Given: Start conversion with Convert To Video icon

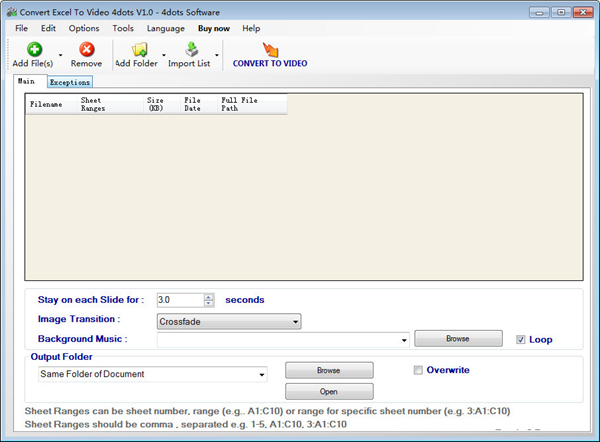Looking at the screenshot, I should point(270,49).
